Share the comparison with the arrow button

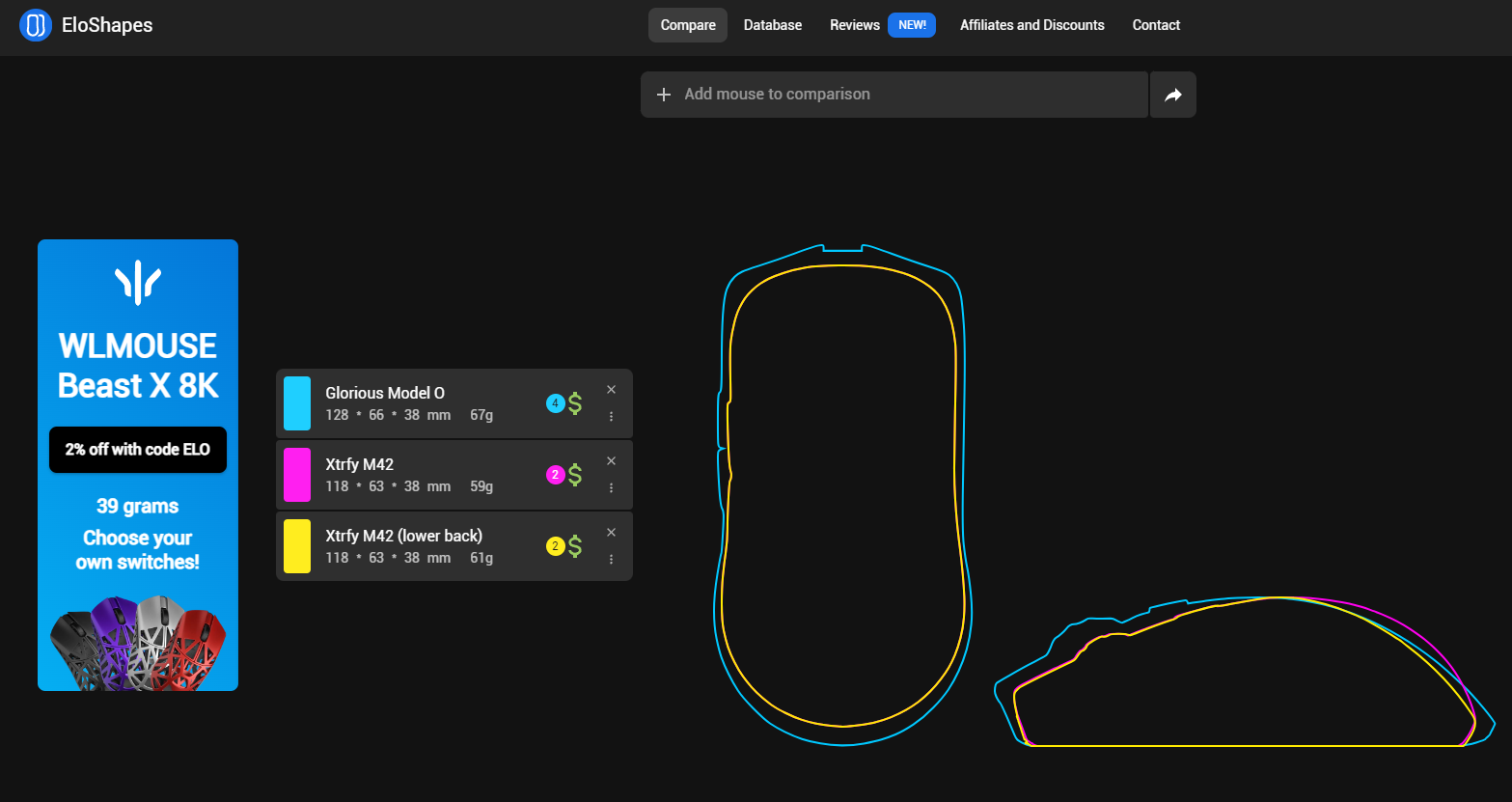1173,95
